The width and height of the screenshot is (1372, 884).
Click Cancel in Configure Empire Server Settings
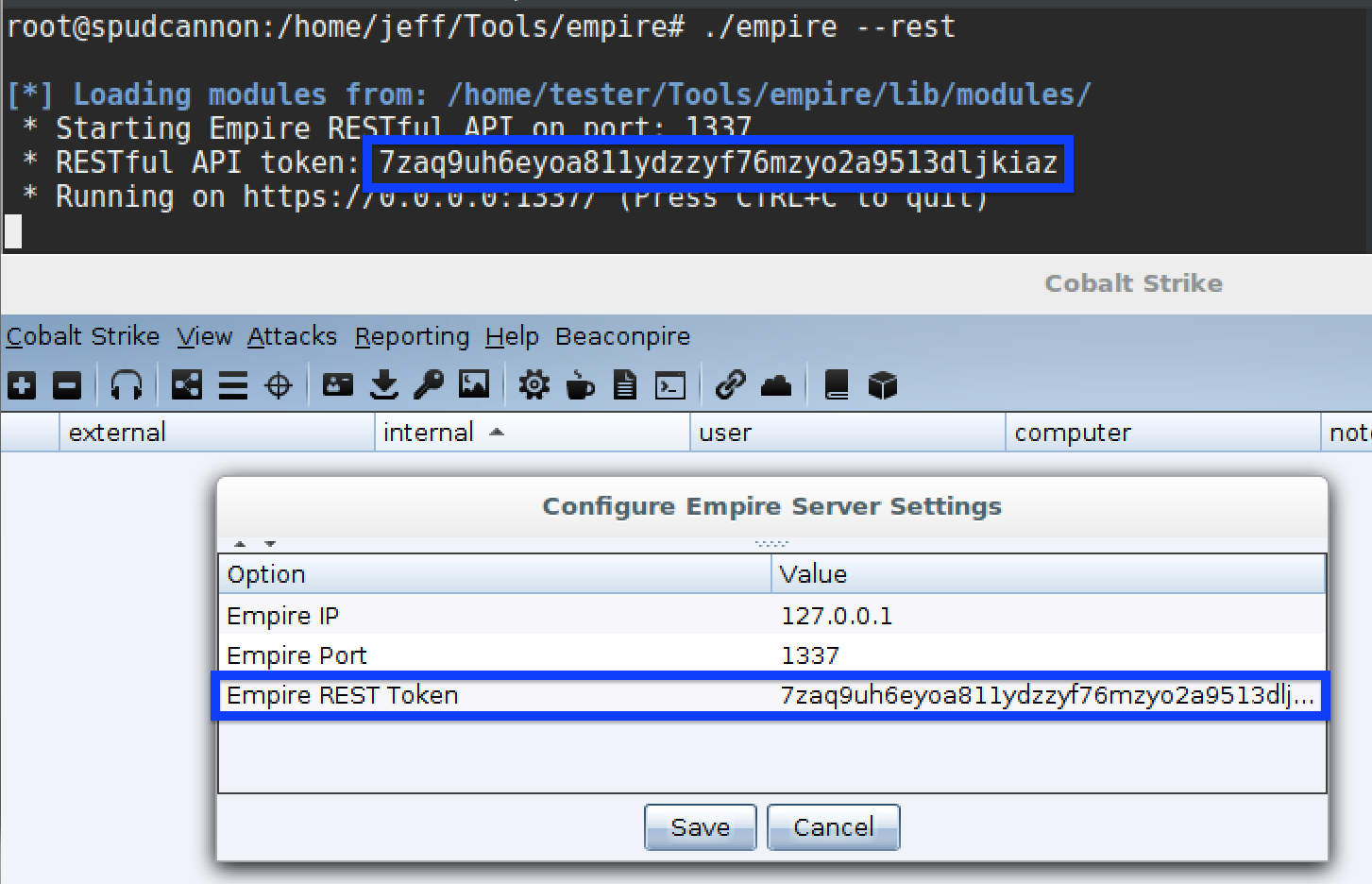pos(834,827)
